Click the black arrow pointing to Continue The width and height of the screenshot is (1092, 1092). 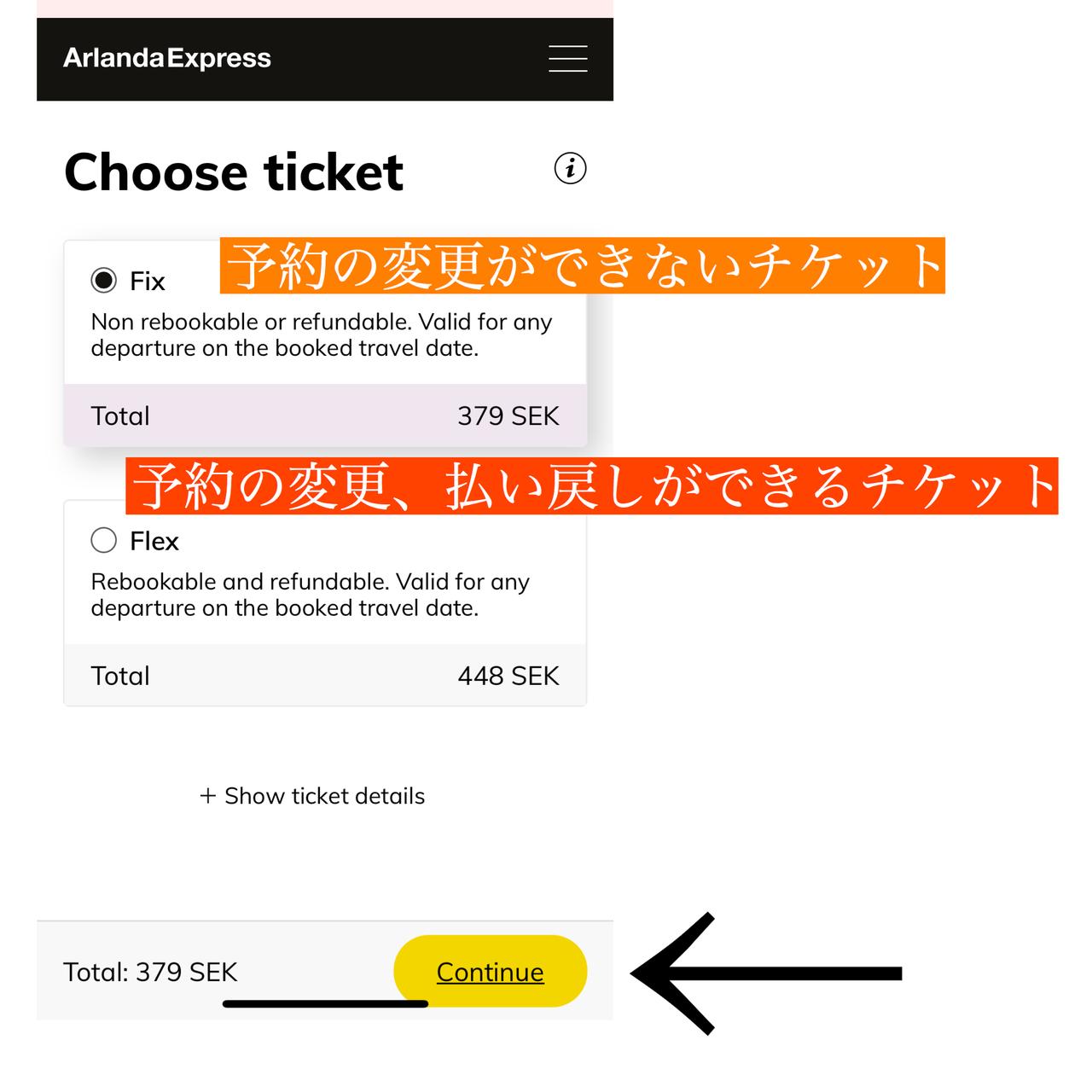click(765, 973)
